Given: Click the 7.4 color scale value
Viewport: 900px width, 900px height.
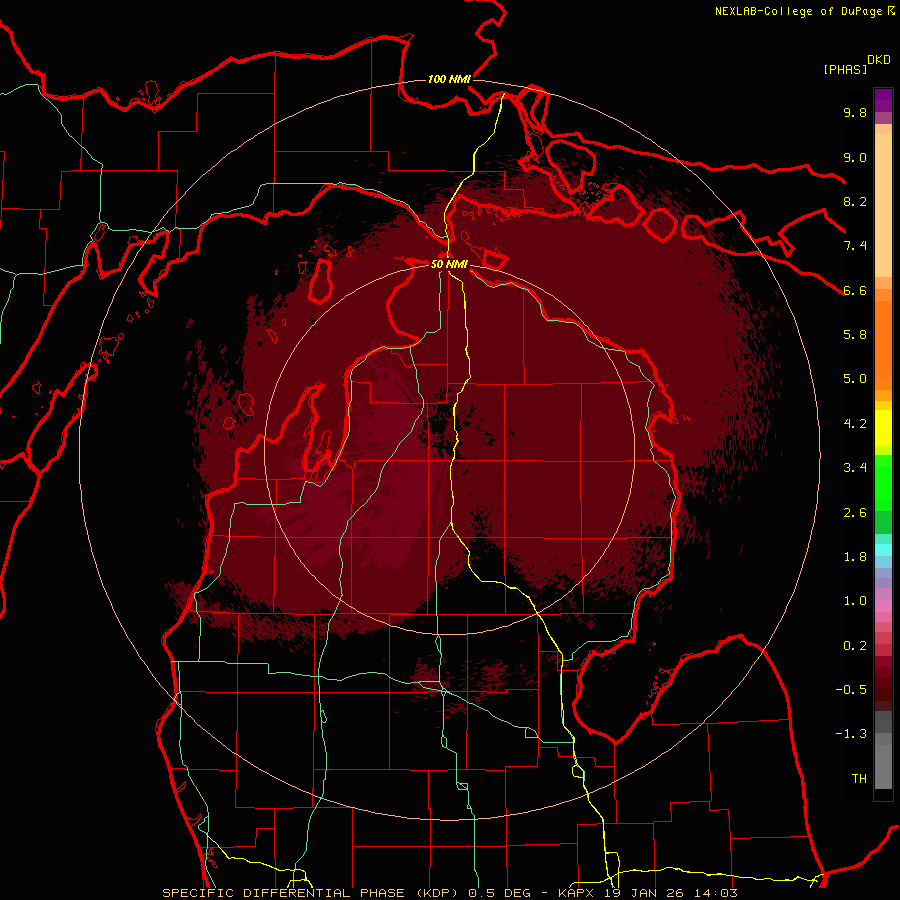Looking at the screenshot, I should click(x=855, y=246).
